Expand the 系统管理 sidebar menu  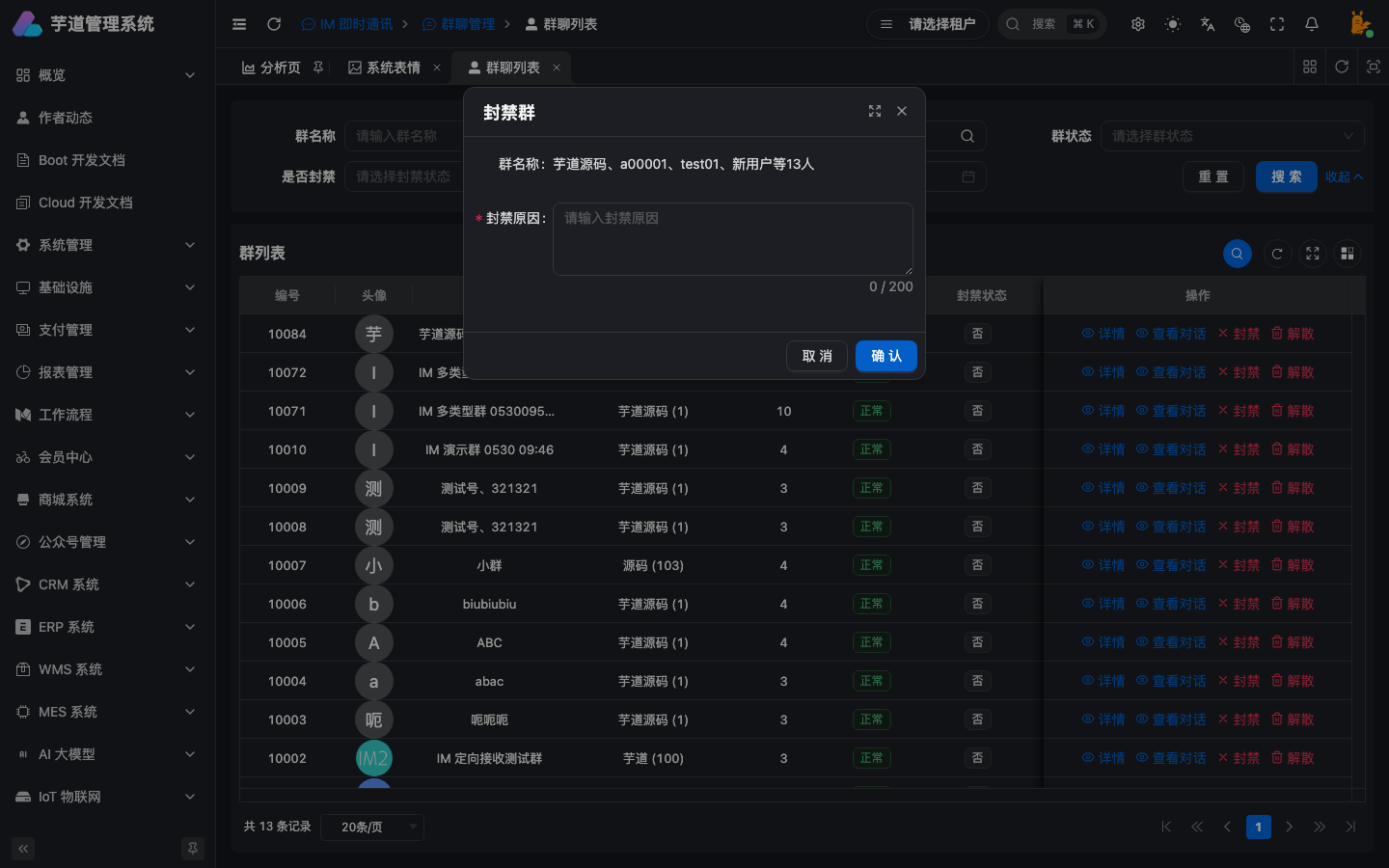(107, 245)
